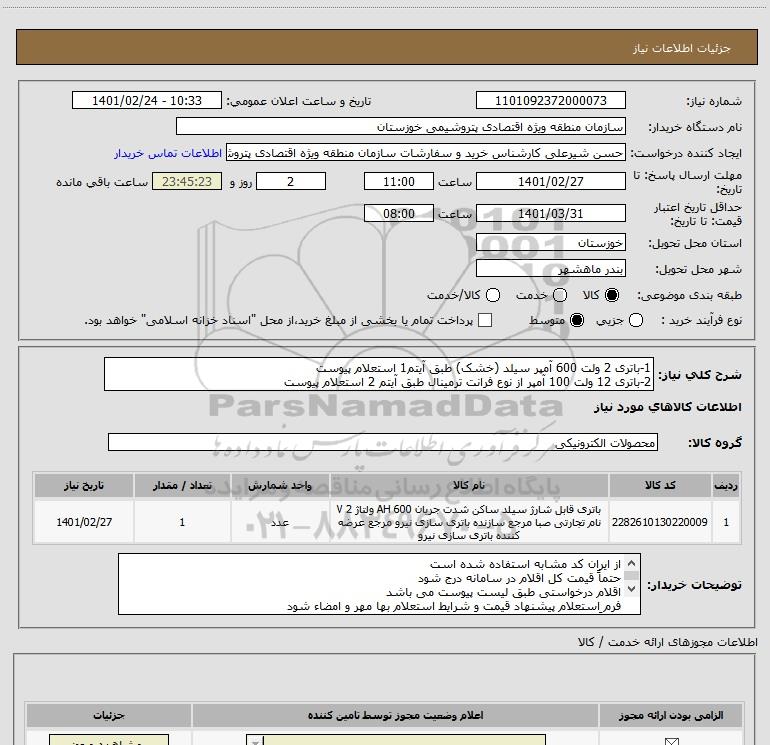This screenshot has width=770, height=745.
Task: Click the تعداد / مقدار column header
Action: 182,485
